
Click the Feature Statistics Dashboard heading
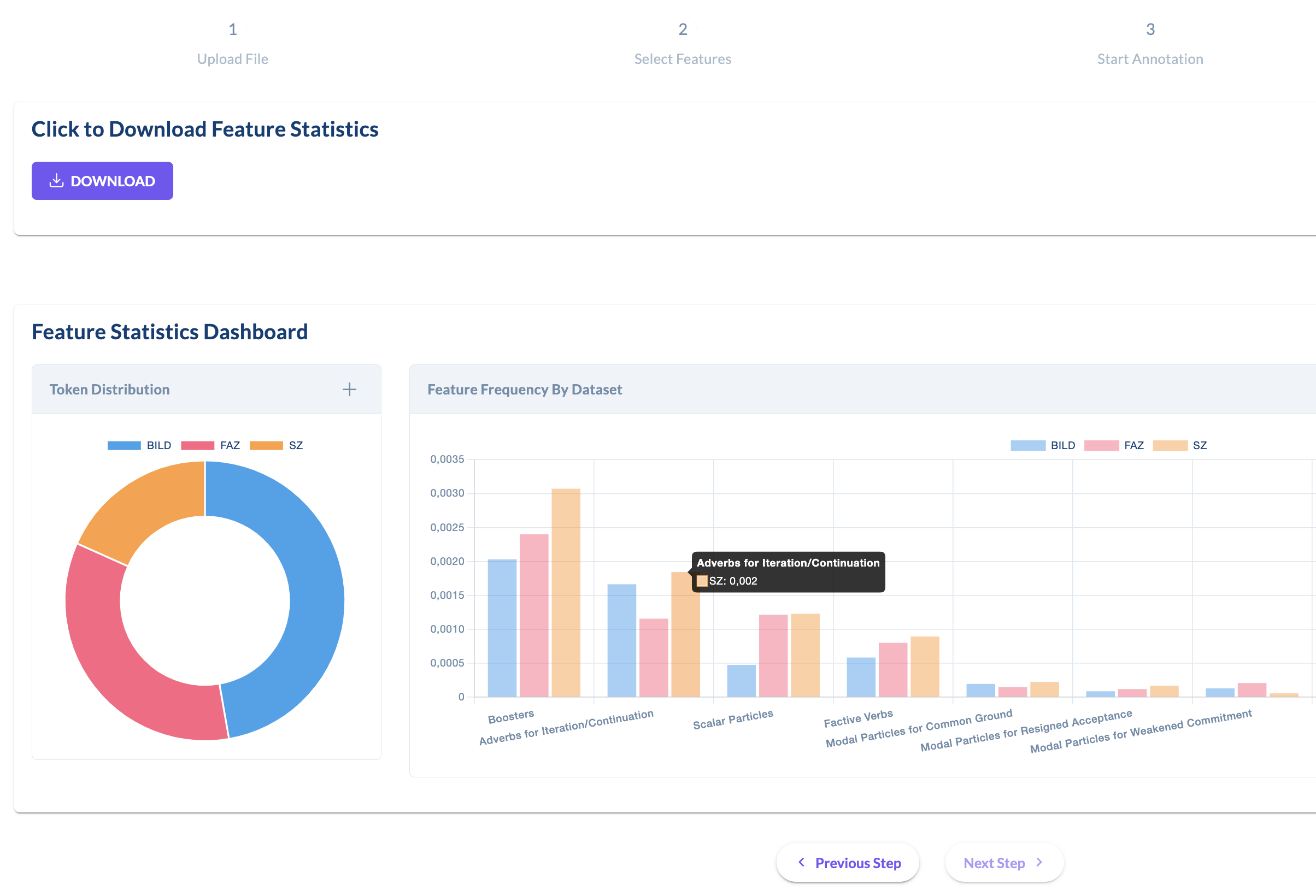[x=169, y=332]
